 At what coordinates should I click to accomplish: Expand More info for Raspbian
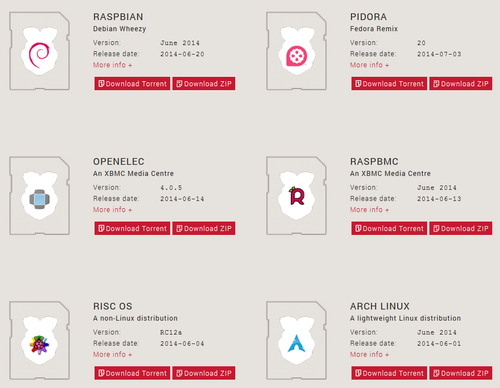pos(112,65)
